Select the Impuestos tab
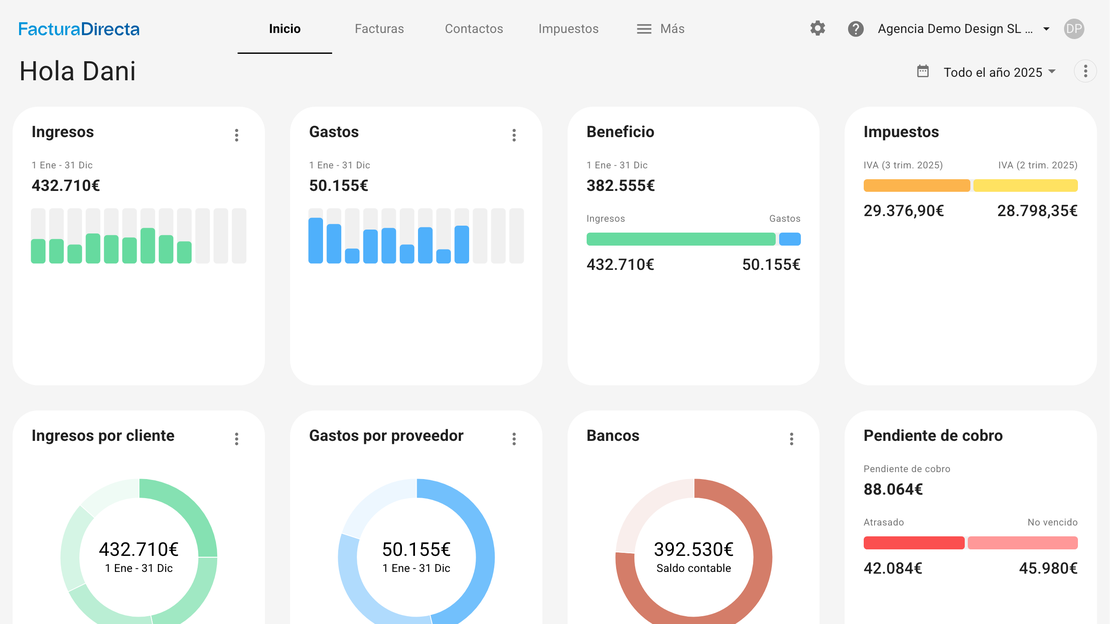The image size is (1110, 624). point(568,29)
